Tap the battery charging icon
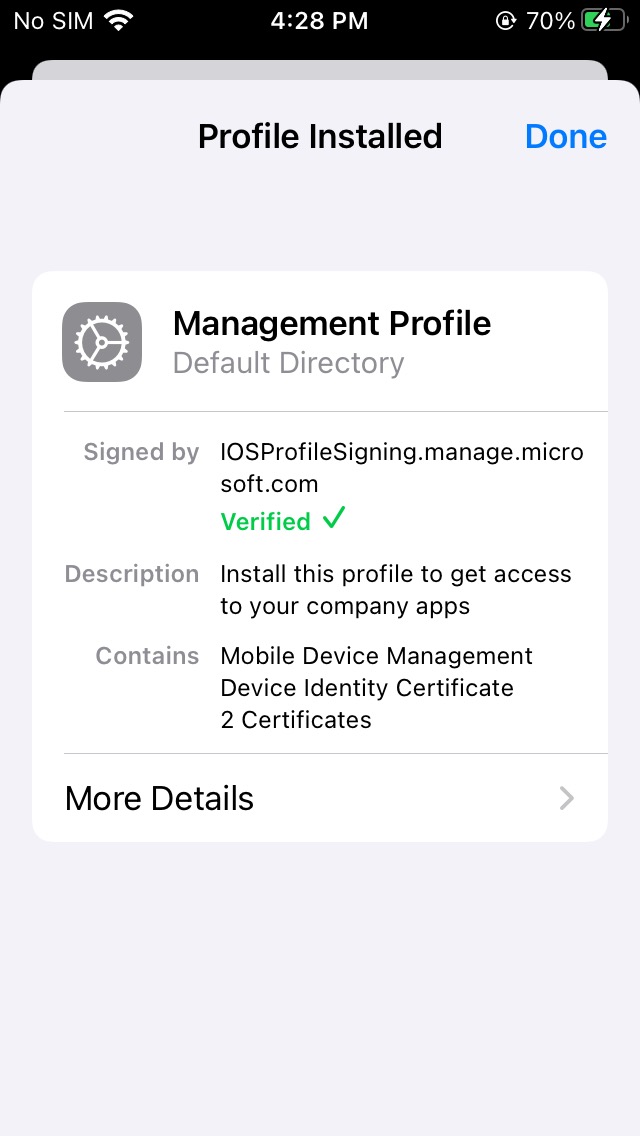Viewport: 640px width, 1136px height. pos(604,20)
